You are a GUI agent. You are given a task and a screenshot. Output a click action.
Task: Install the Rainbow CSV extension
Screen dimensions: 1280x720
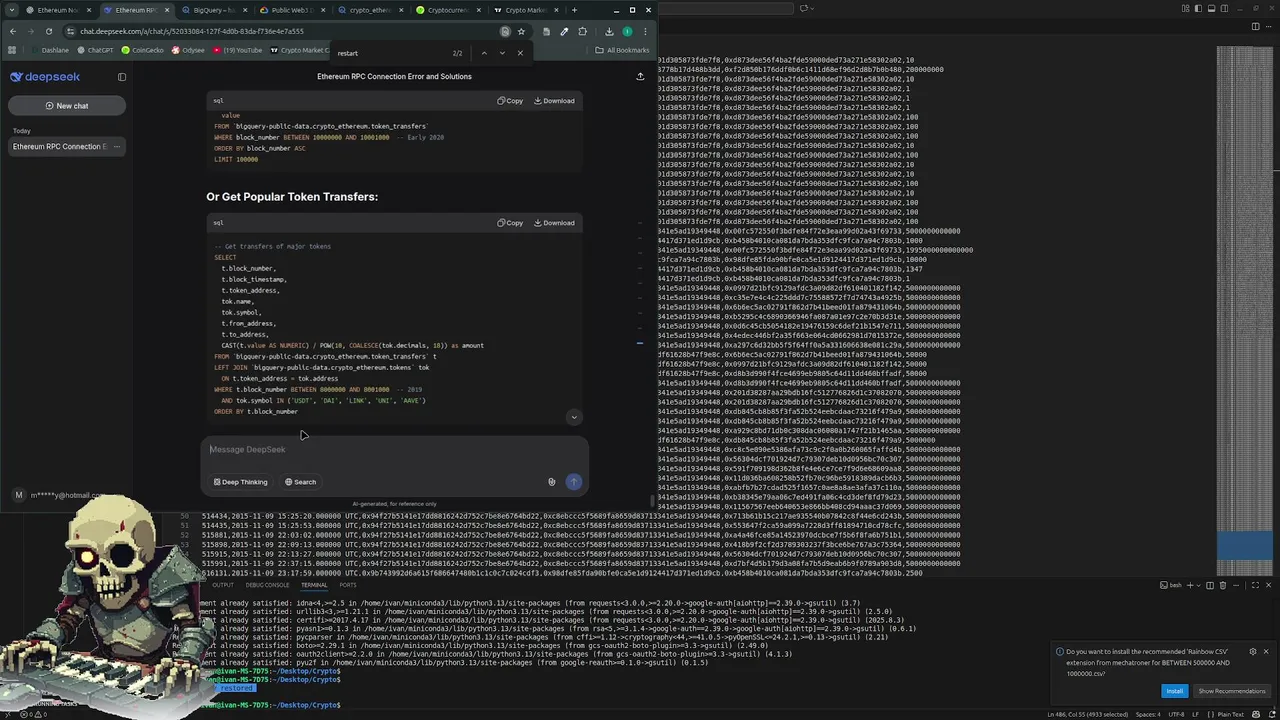pos(1175,691)
